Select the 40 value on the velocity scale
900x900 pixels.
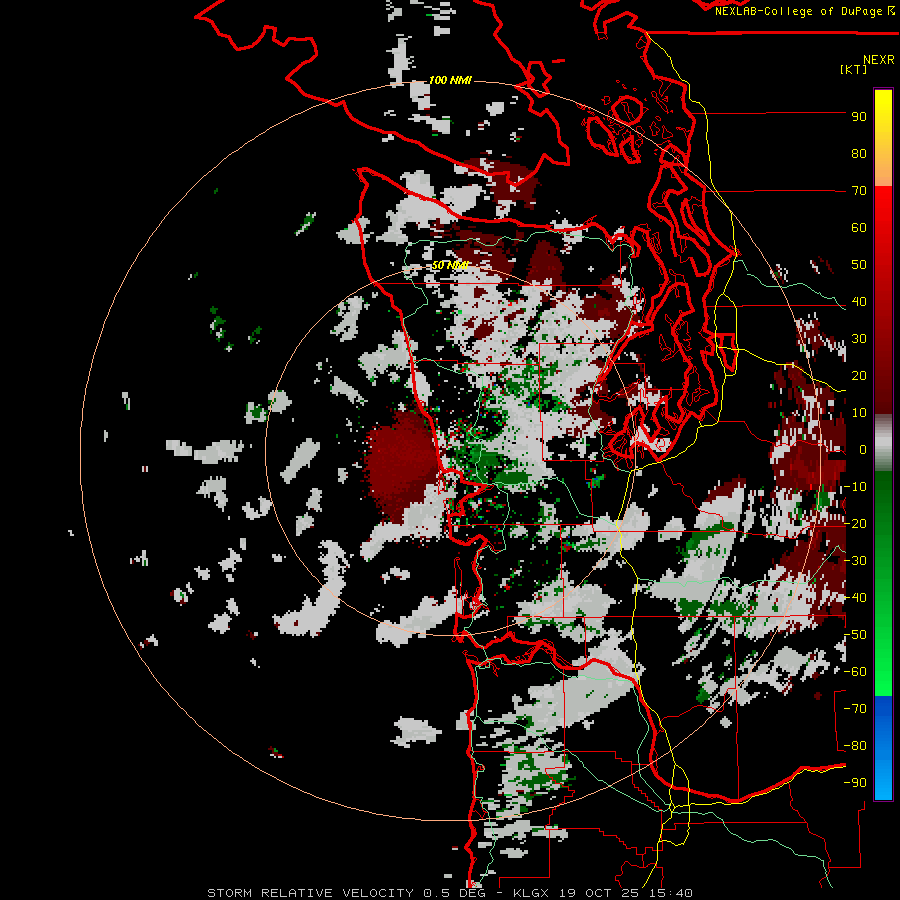point(859,301)
